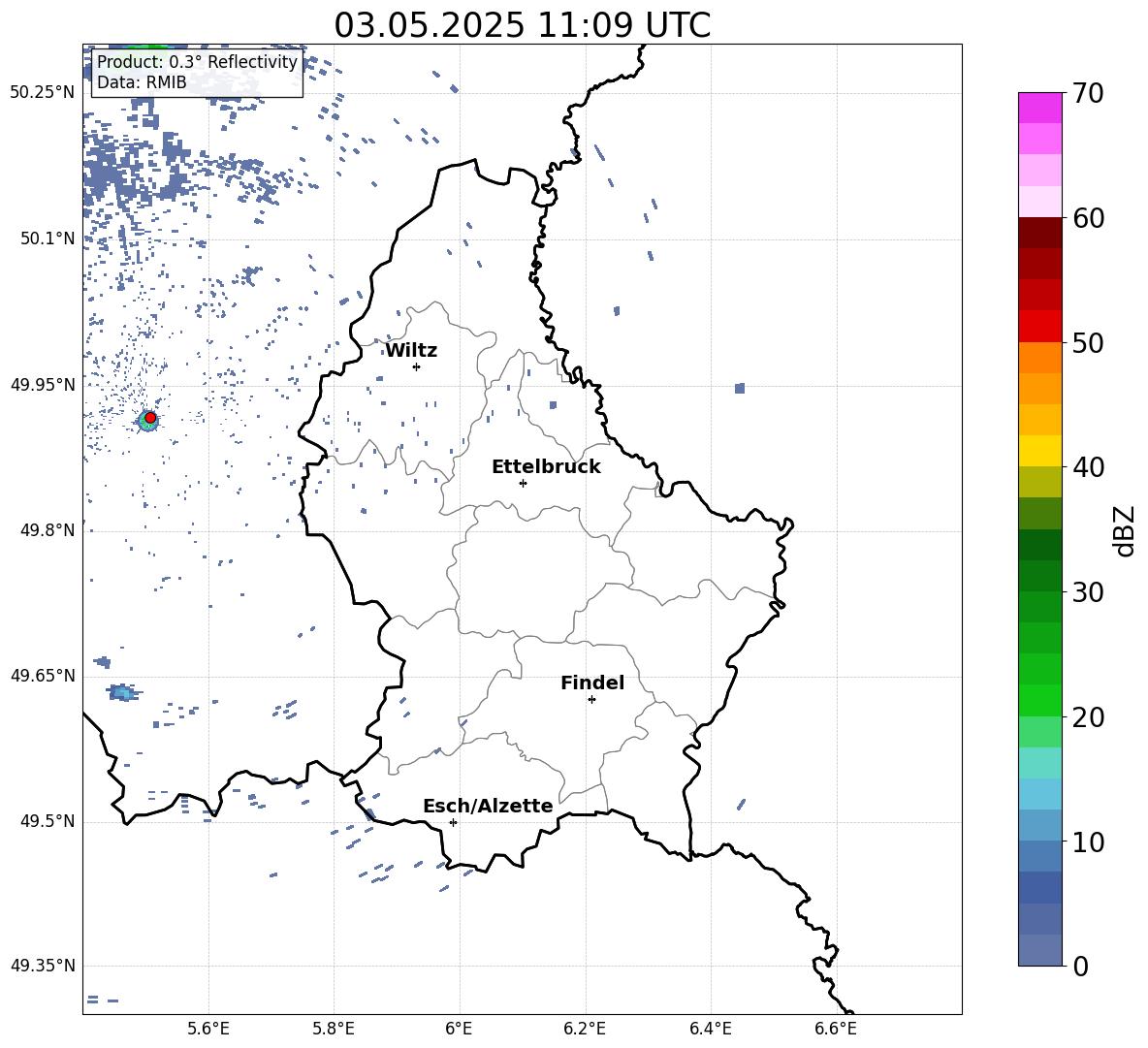Pick the bright red colorbar swatch above 50
1148x1048 pixels.
point(1039,327)
